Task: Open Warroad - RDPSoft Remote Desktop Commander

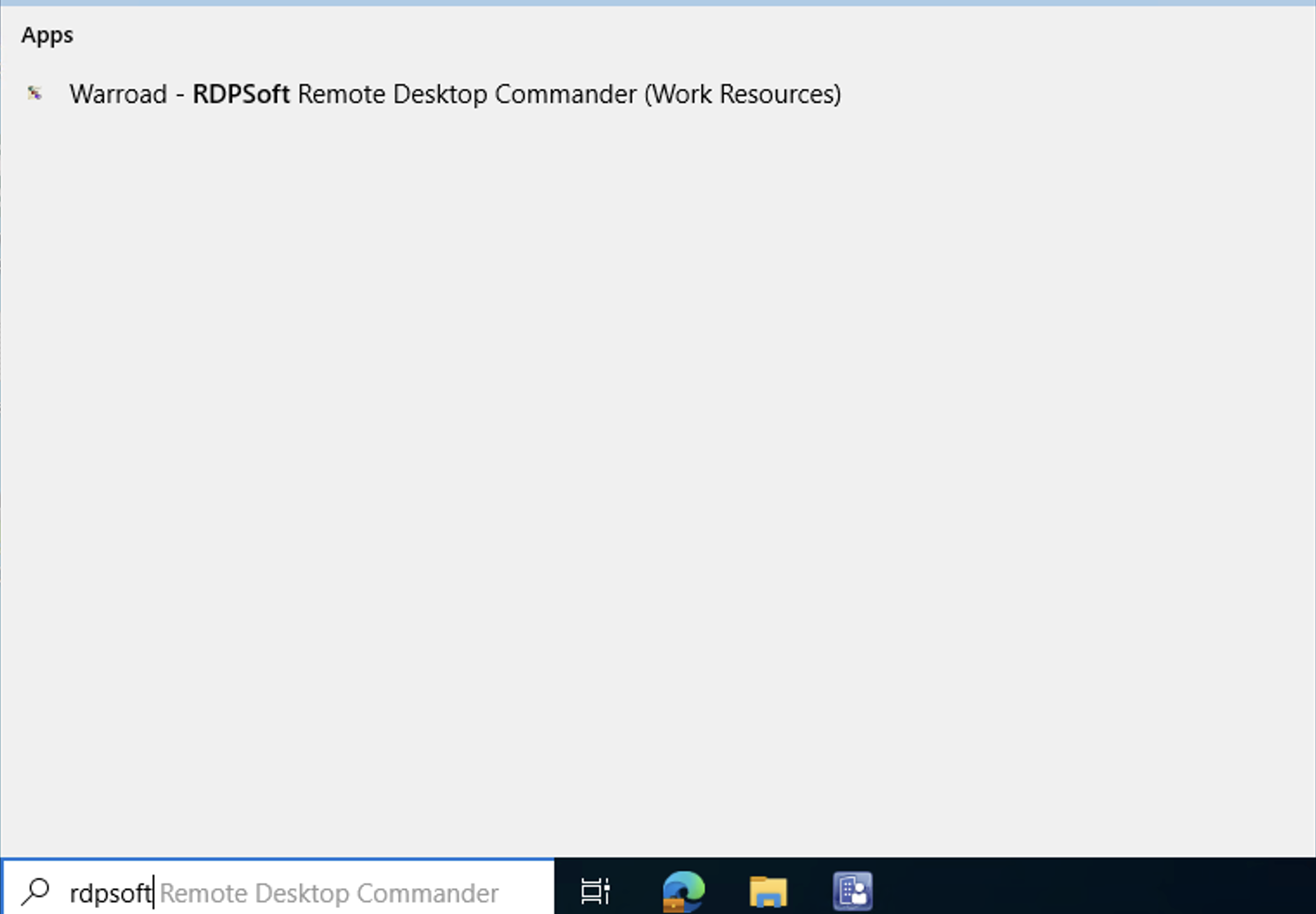Action: (455, 93)
